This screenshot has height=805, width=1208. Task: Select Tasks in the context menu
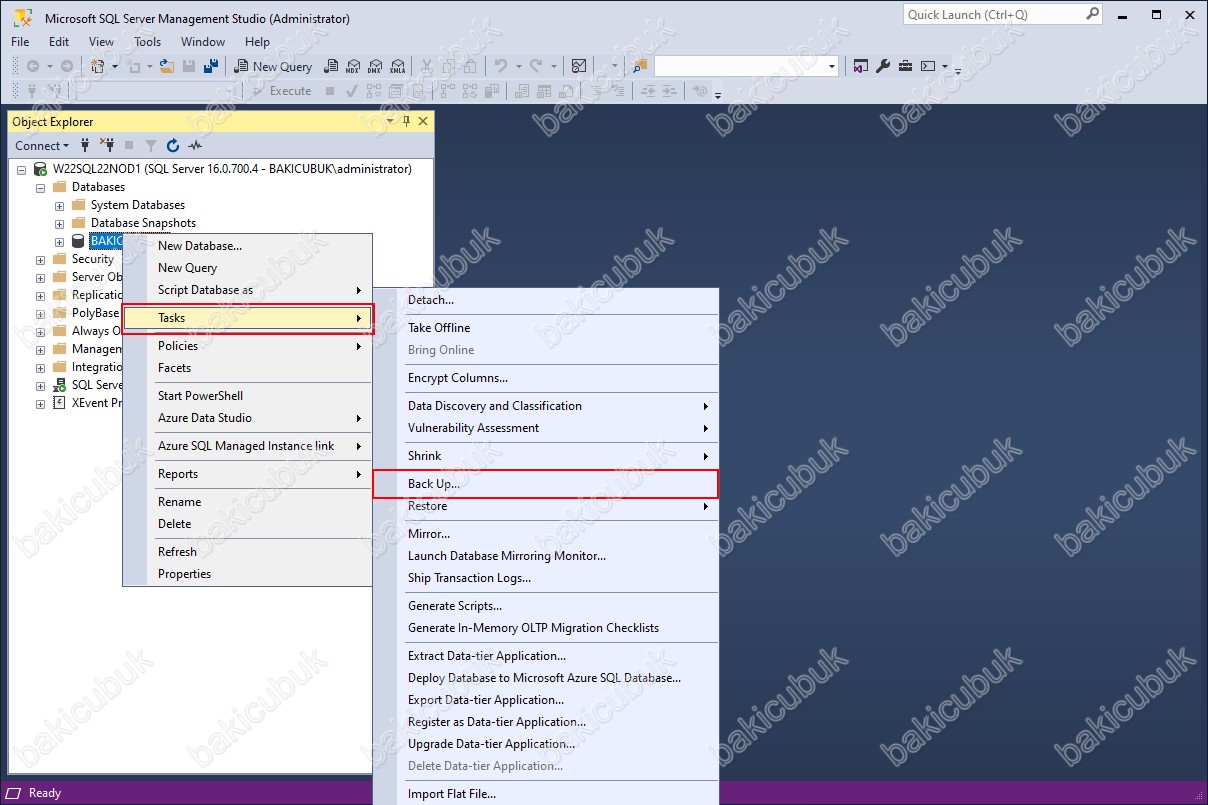(x=247, y=318)
